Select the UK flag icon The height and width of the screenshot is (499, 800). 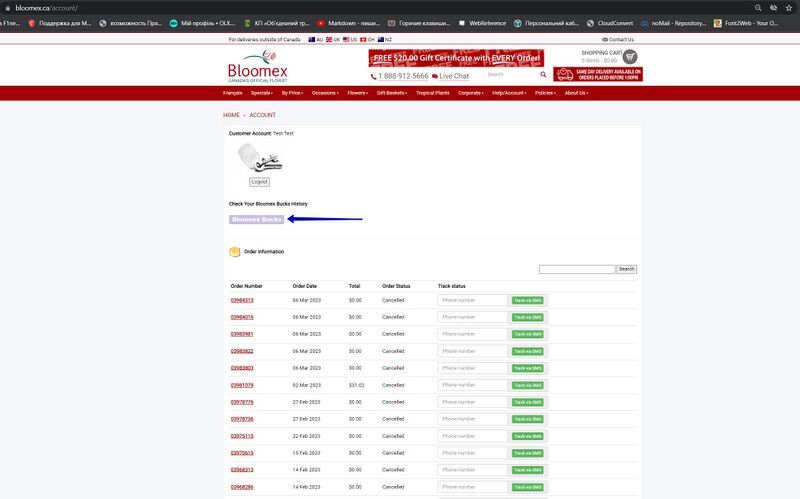[x=329, y=39]
